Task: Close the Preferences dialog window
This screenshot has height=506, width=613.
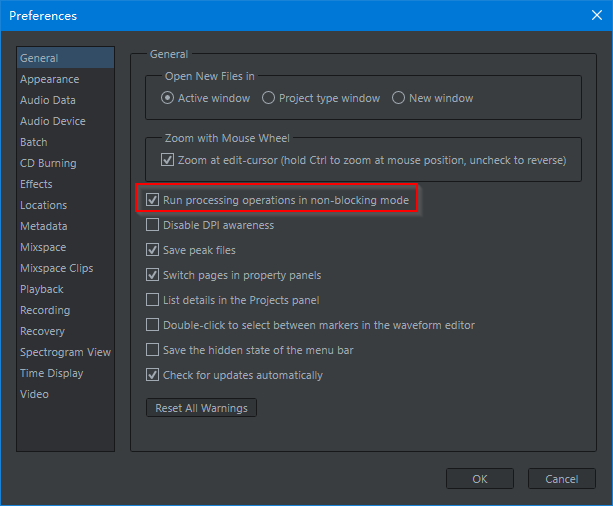Action: (x=589, y=16)
